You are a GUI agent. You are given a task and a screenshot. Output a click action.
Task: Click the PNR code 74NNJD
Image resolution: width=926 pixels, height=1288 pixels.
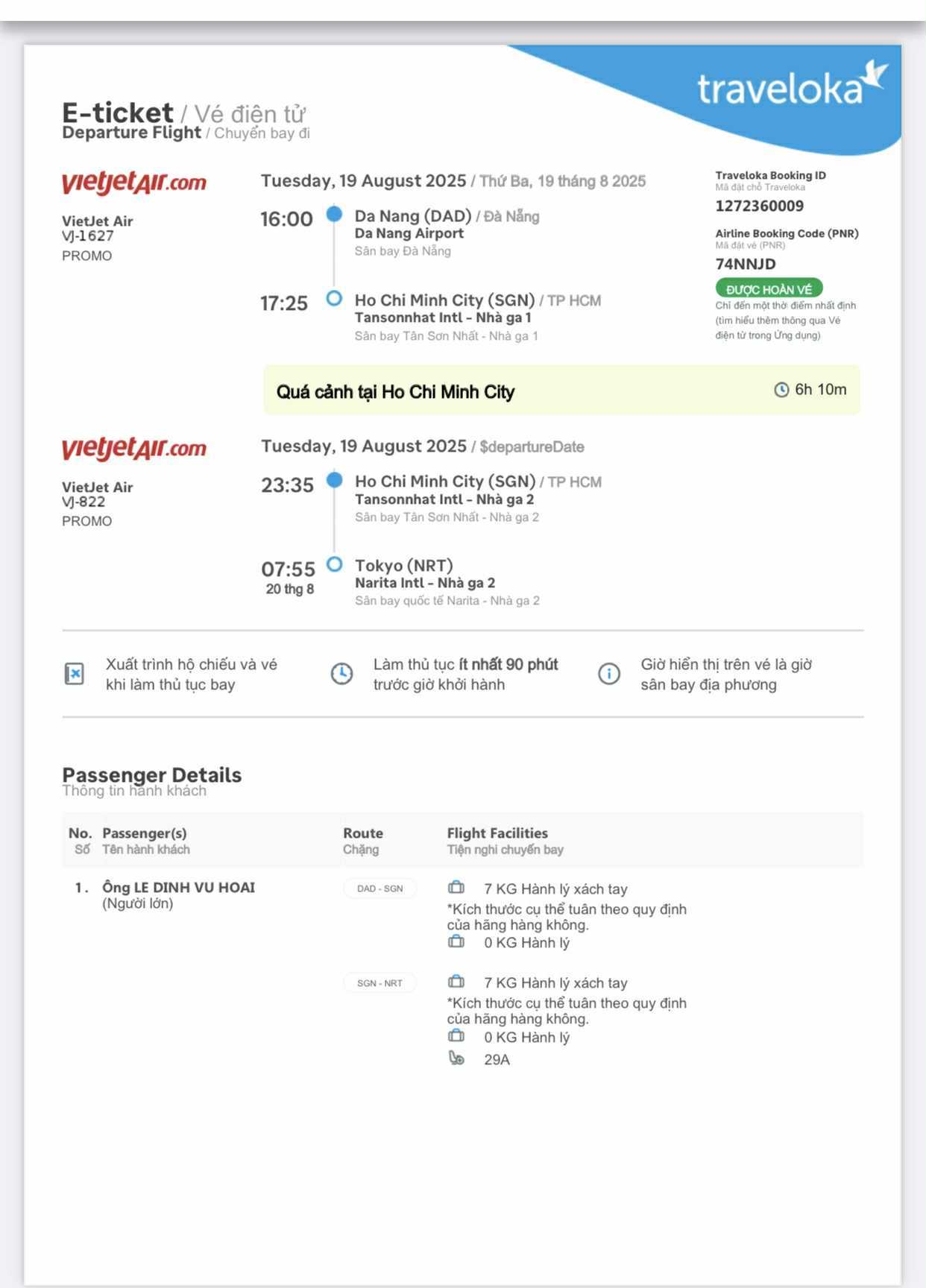click(746, 264)
